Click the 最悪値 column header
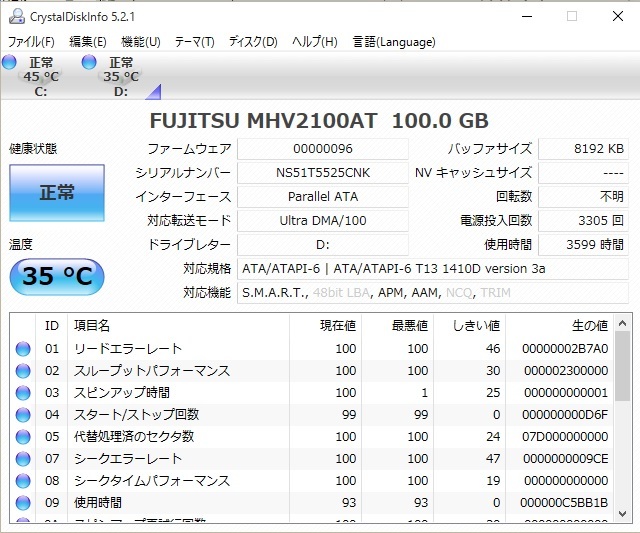The width and height of the screenshot is (640, 533). [398, 326]
